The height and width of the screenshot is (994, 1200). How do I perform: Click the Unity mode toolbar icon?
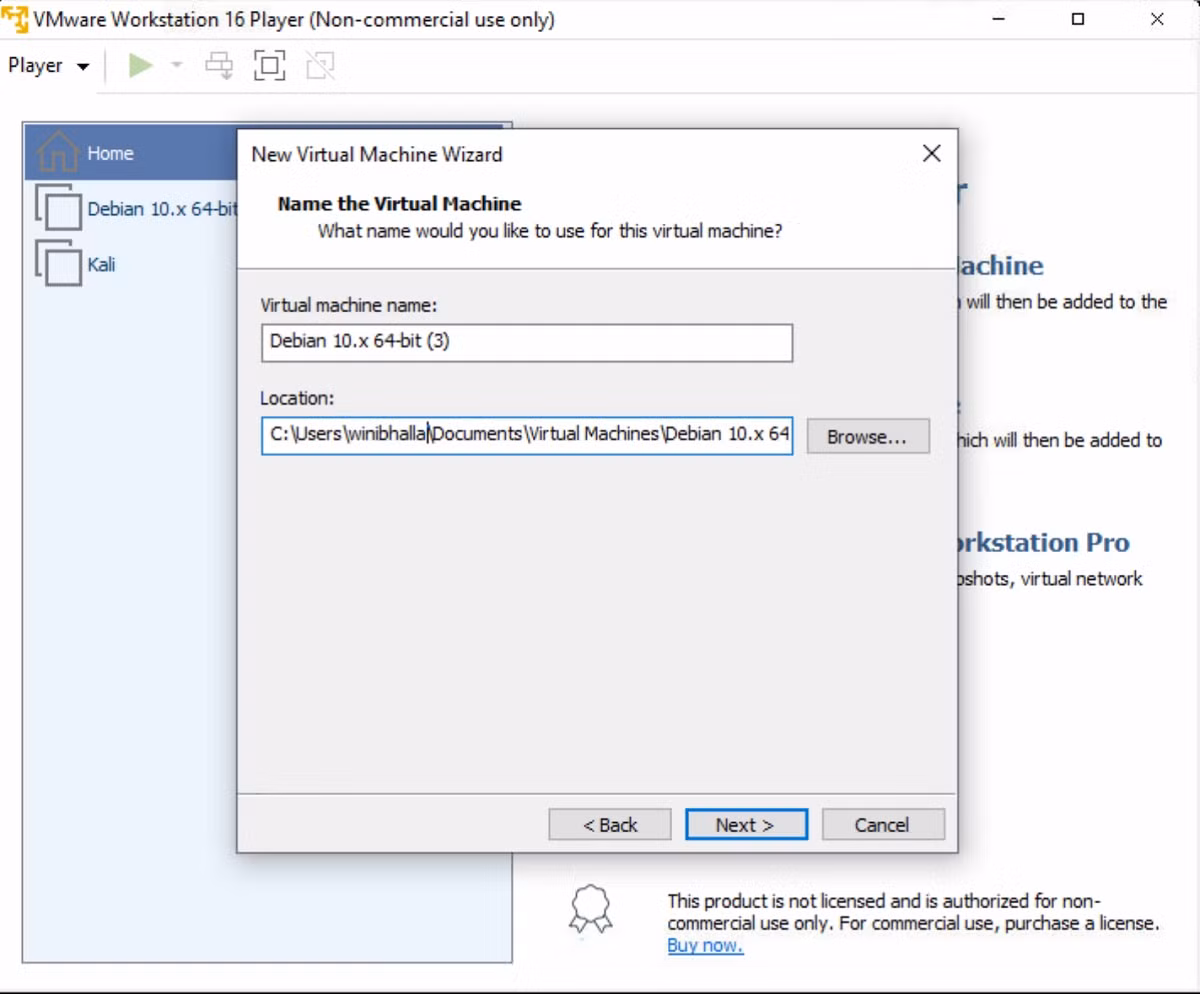coord(320,66)
